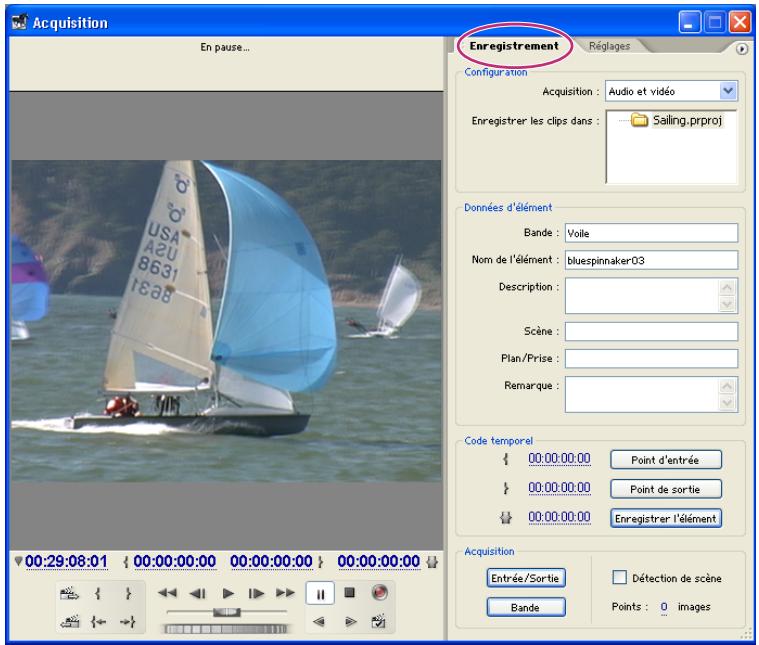
Task: Click Remarque scrollbar up arrow
Action: point(727,386)
